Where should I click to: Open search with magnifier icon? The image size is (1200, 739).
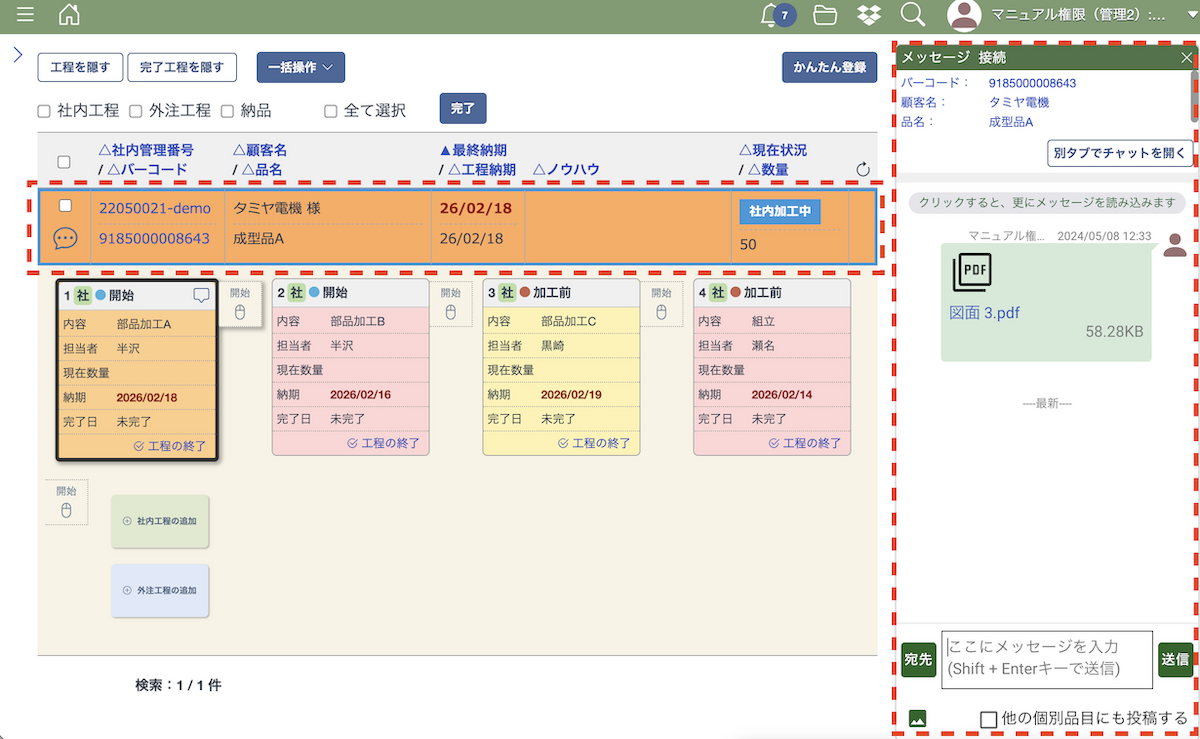[x=912, y=15]
